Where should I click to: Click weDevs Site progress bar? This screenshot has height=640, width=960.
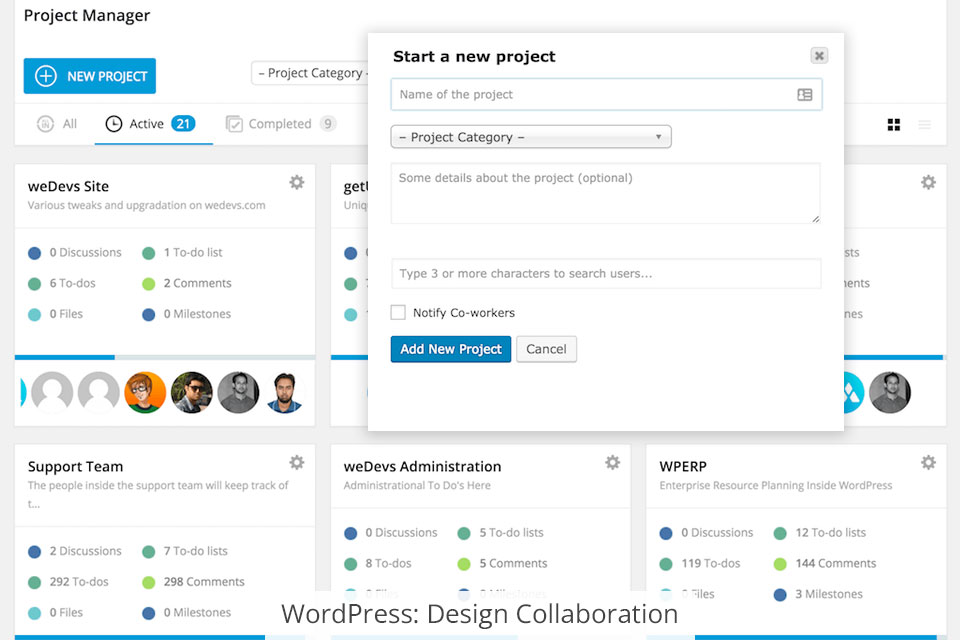[165, 357]
